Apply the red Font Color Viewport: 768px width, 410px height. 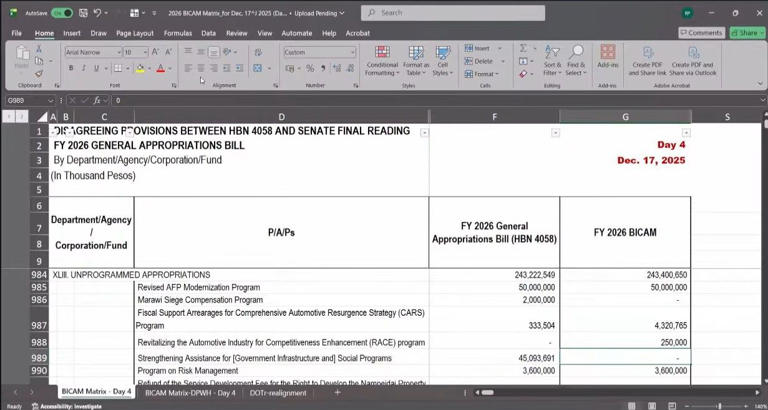(160, 68)
